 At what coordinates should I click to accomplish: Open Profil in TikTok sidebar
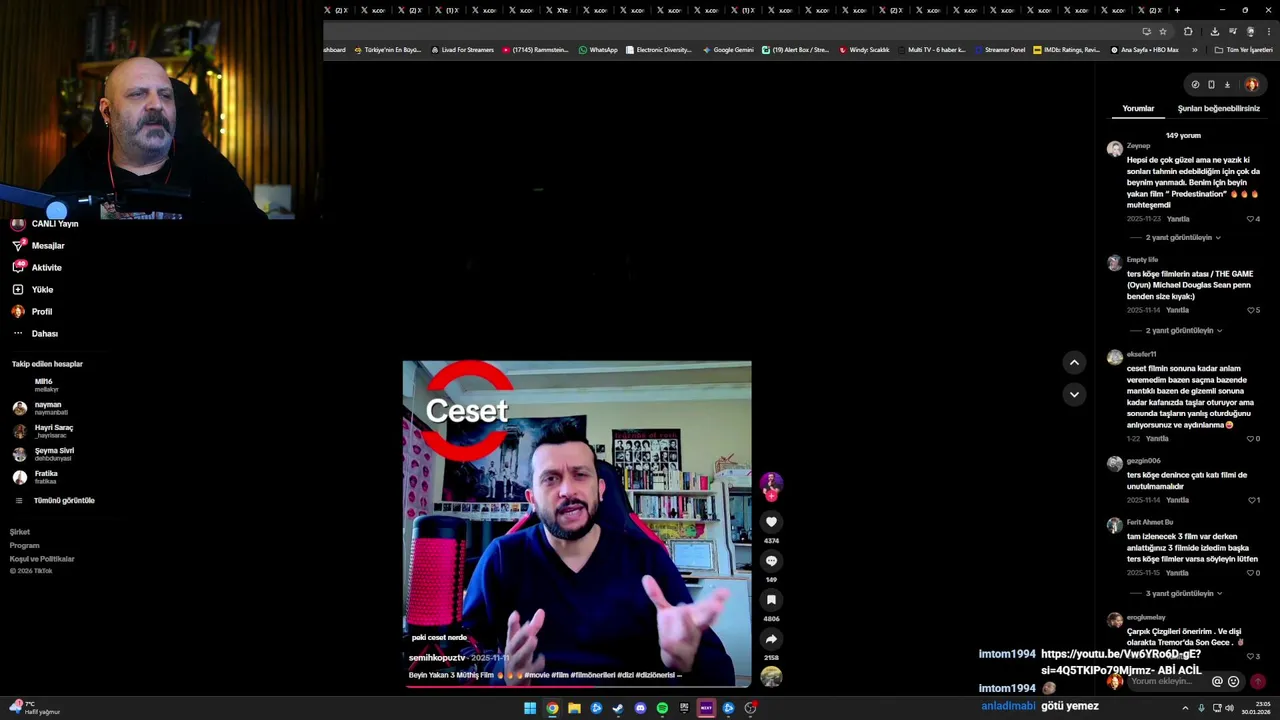click(31, 312)
